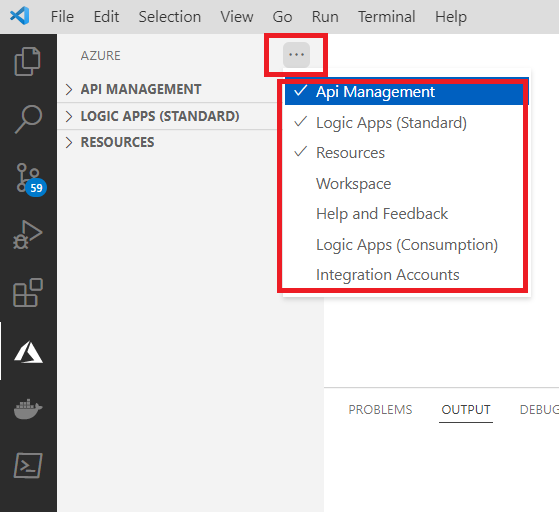Uncheck the Api Management view
The height and width of the screenshot is (512, 559).
click(406, 92)
